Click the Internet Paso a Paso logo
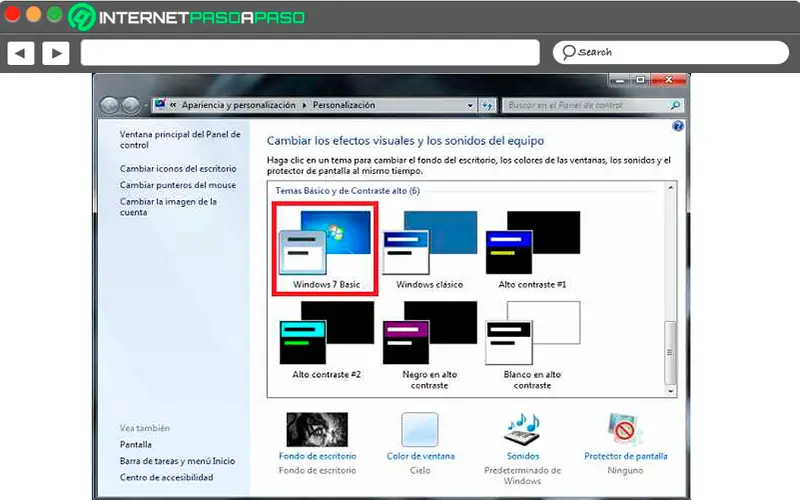Screen dimensions: 800x500 point(187,17)
